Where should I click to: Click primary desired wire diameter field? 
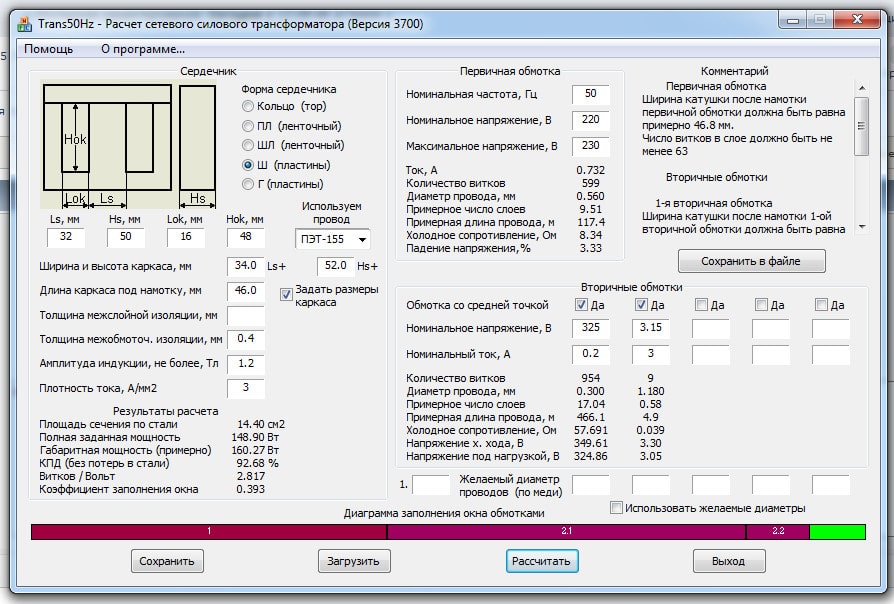coord(431,485)
